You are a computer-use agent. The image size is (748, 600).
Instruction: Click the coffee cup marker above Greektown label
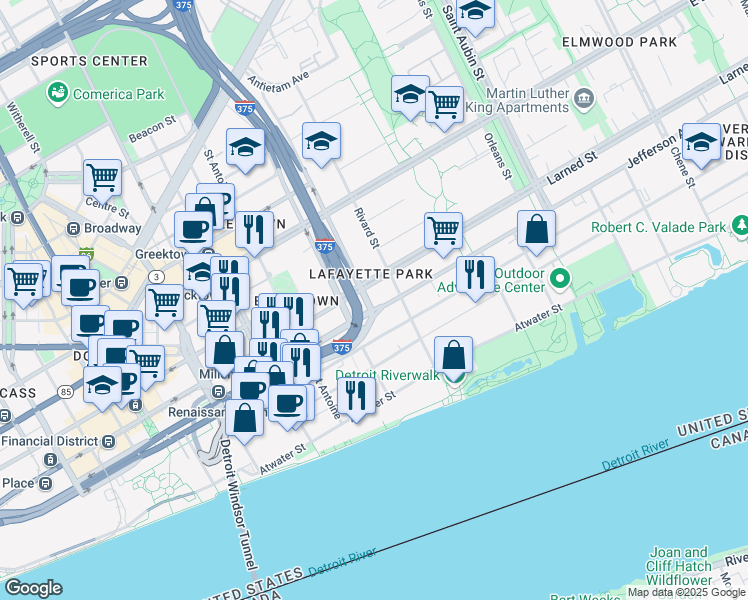(x=193, y=231)
